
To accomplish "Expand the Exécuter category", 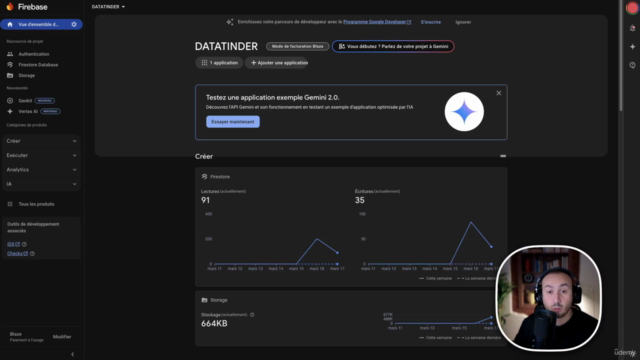I will pyautogui.click(x=41, y=156).
